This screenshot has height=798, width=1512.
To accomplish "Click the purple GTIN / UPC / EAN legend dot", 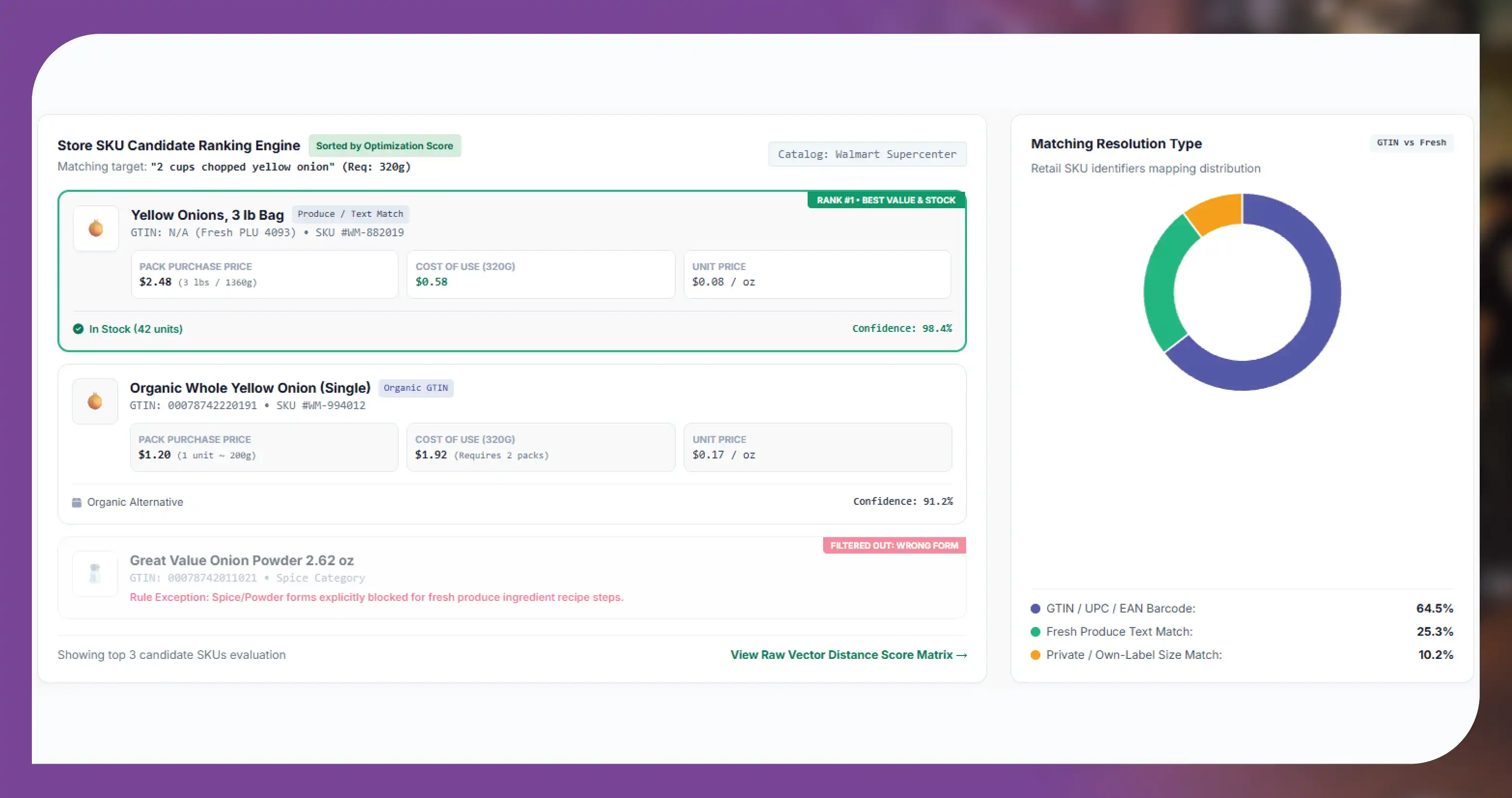I will [x=1036, y=608].
